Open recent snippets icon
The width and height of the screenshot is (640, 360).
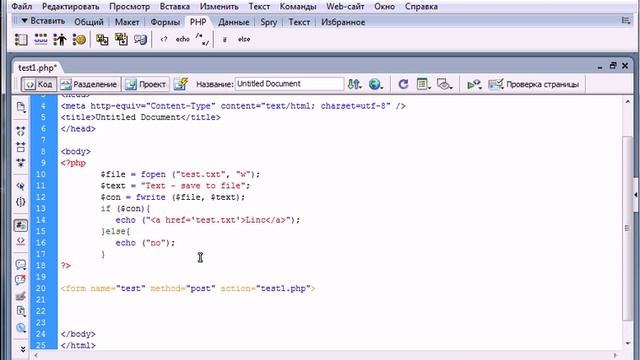point(21,311)
